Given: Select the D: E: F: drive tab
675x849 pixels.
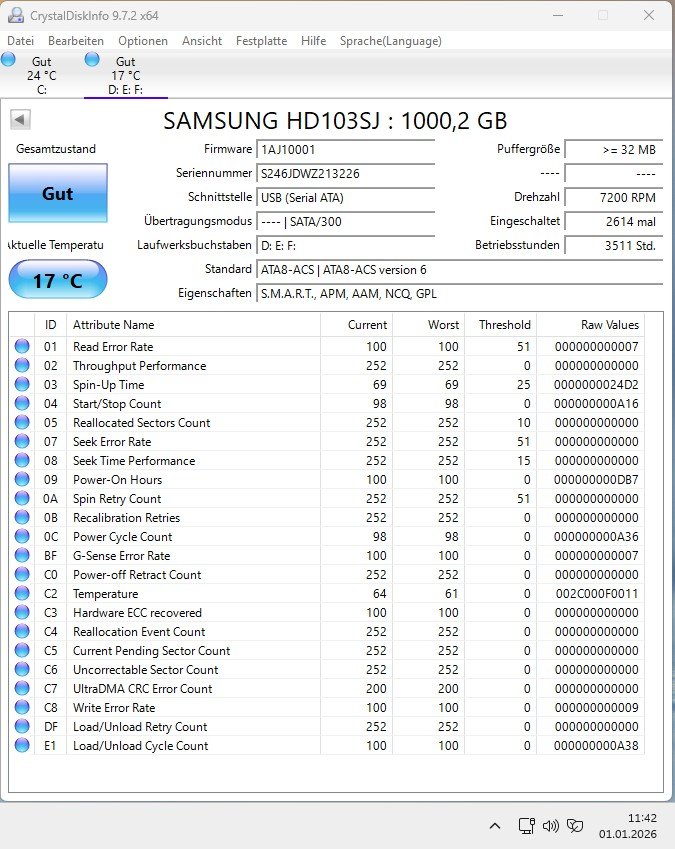Looking at the screenshot, I should (x=126, y=75).
